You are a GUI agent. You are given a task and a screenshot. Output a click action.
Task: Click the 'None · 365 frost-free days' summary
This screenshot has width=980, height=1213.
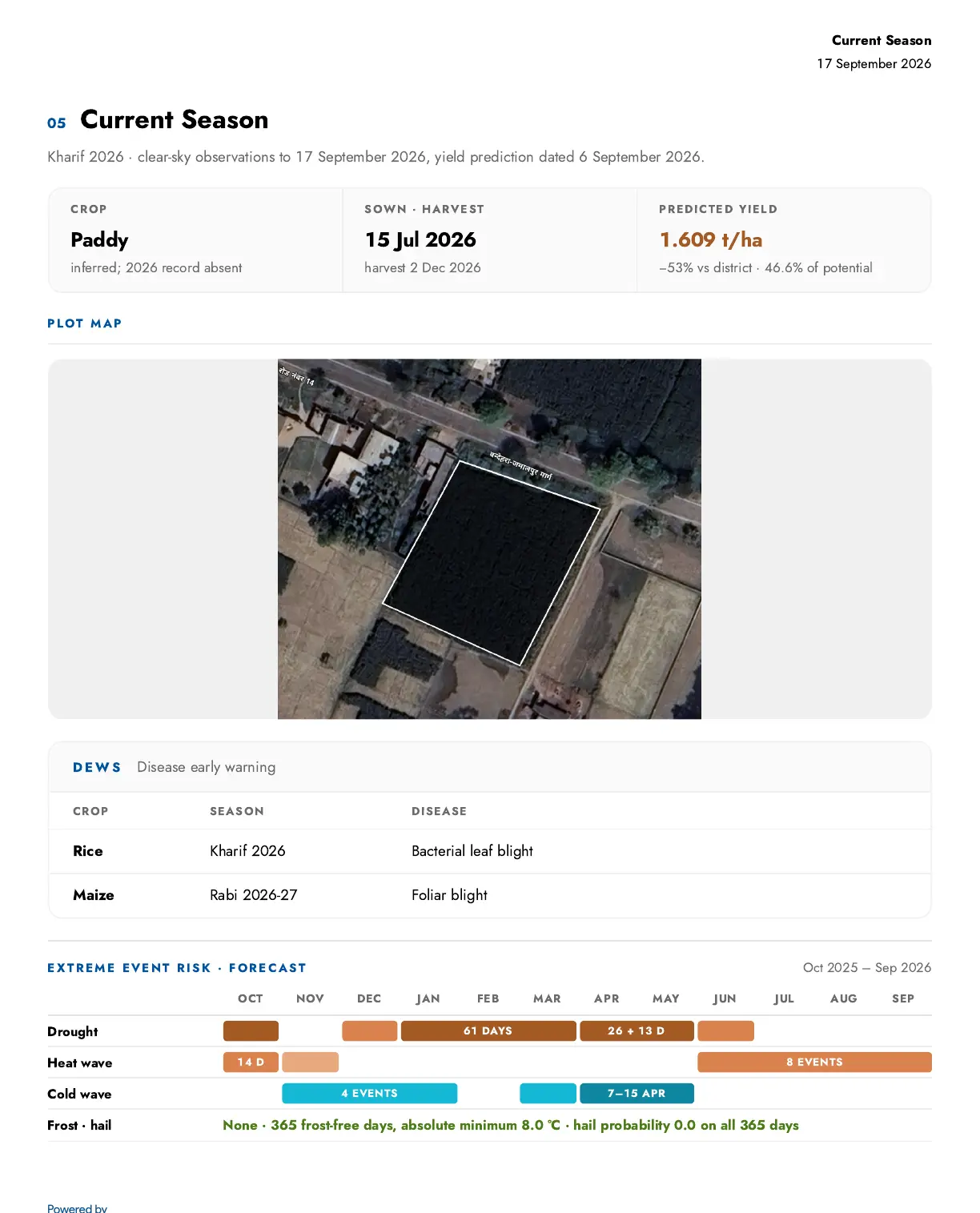[x=511, y=1125]
